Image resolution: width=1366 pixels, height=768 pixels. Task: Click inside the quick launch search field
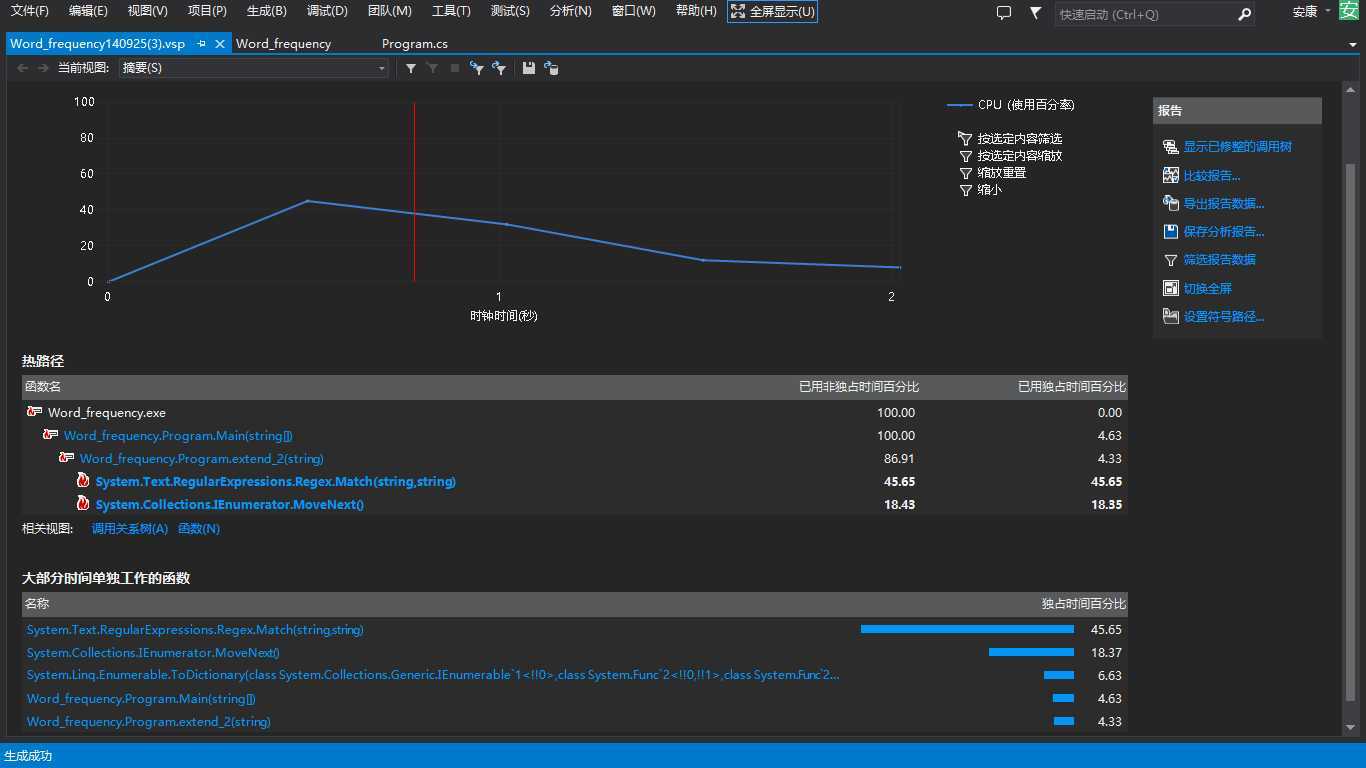point(1145,14)
